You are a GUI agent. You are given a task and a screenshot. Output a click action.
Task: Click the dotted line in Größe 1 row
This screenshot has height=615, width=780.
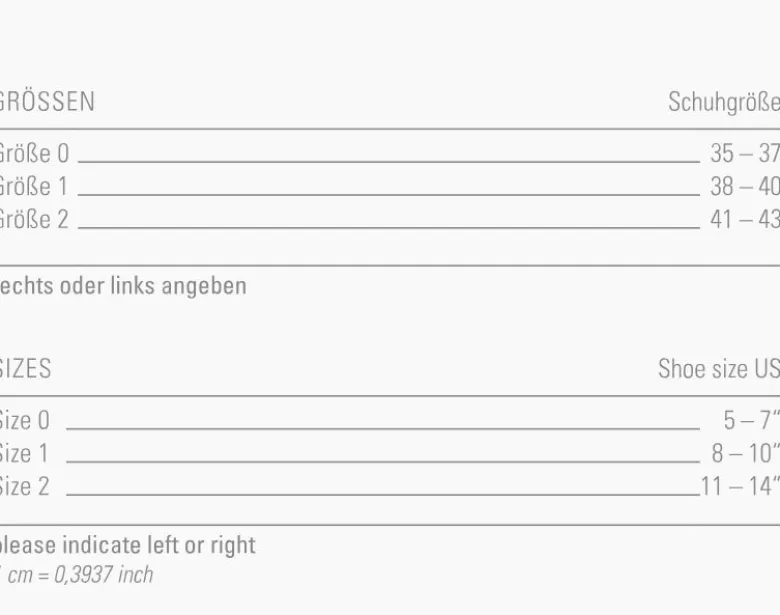(x=389, y=195)
